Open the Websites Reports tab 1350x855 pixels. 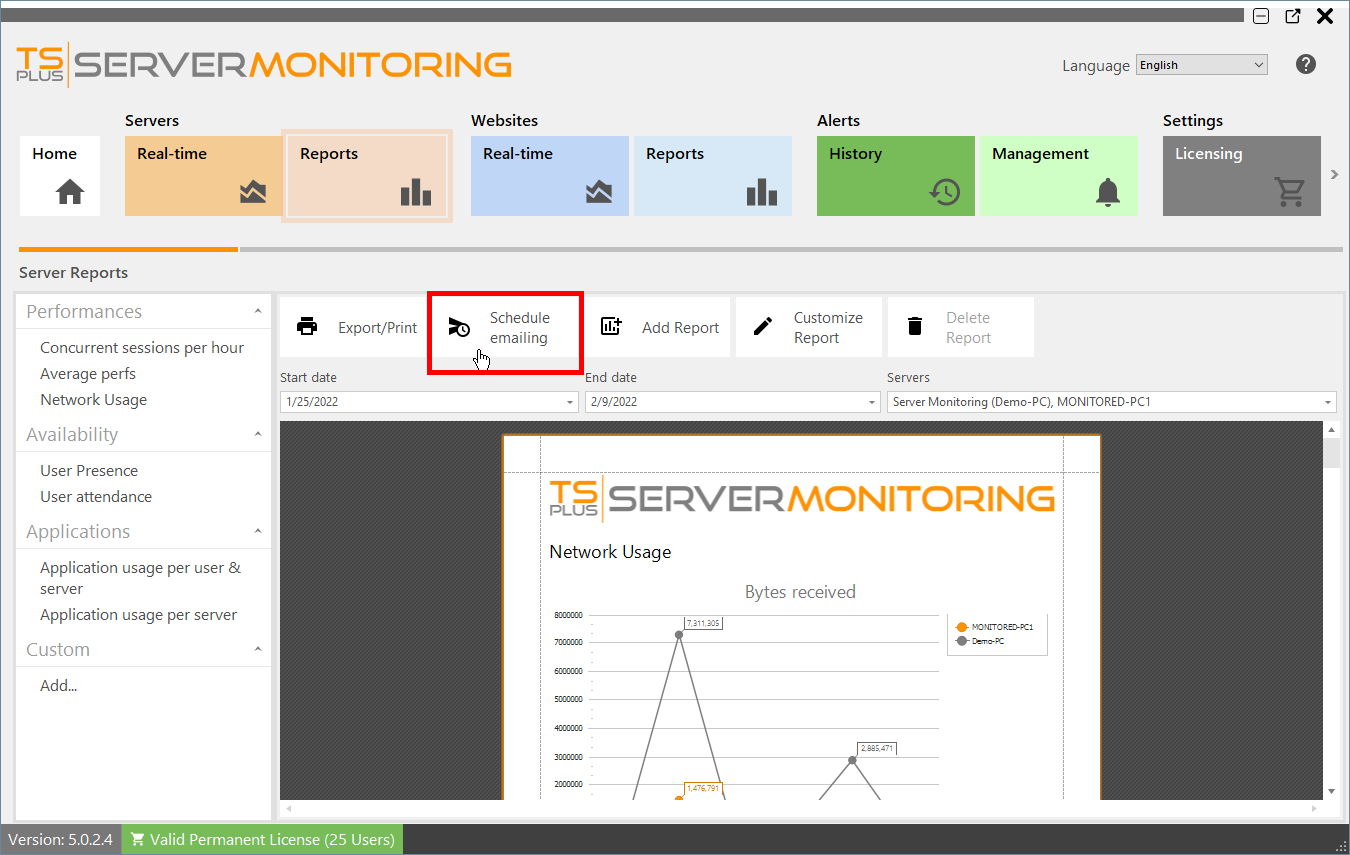(712, 176)
